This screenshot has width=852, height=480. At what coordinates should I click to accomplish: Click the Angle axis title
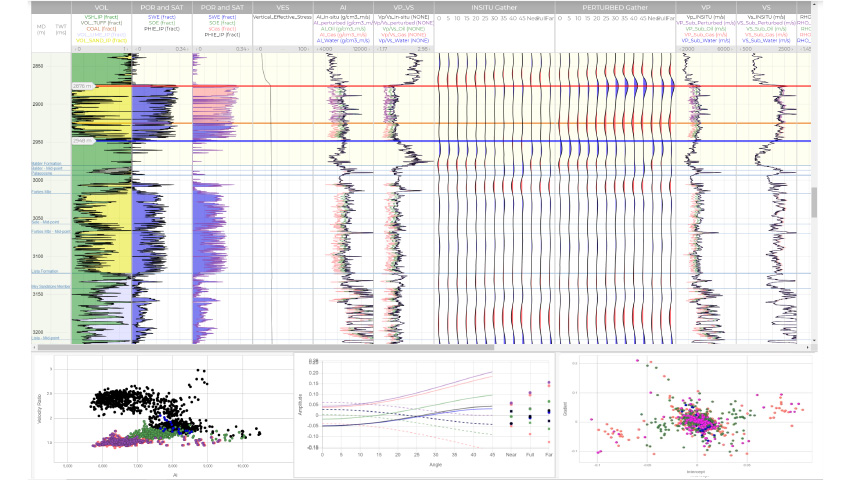click(436, 464)
